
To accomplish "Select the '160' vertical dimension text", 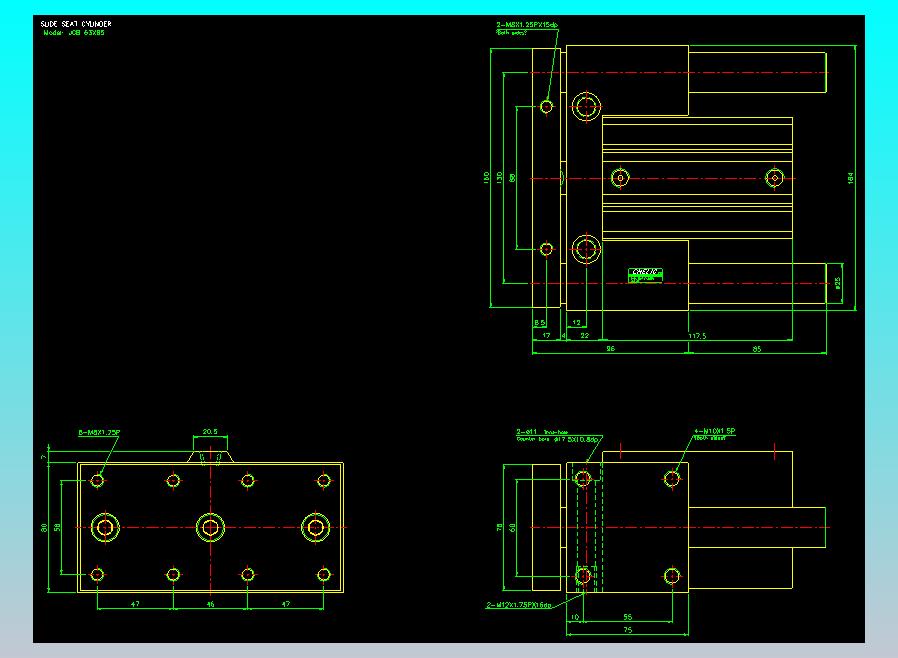I will click(x=486, y=178).
